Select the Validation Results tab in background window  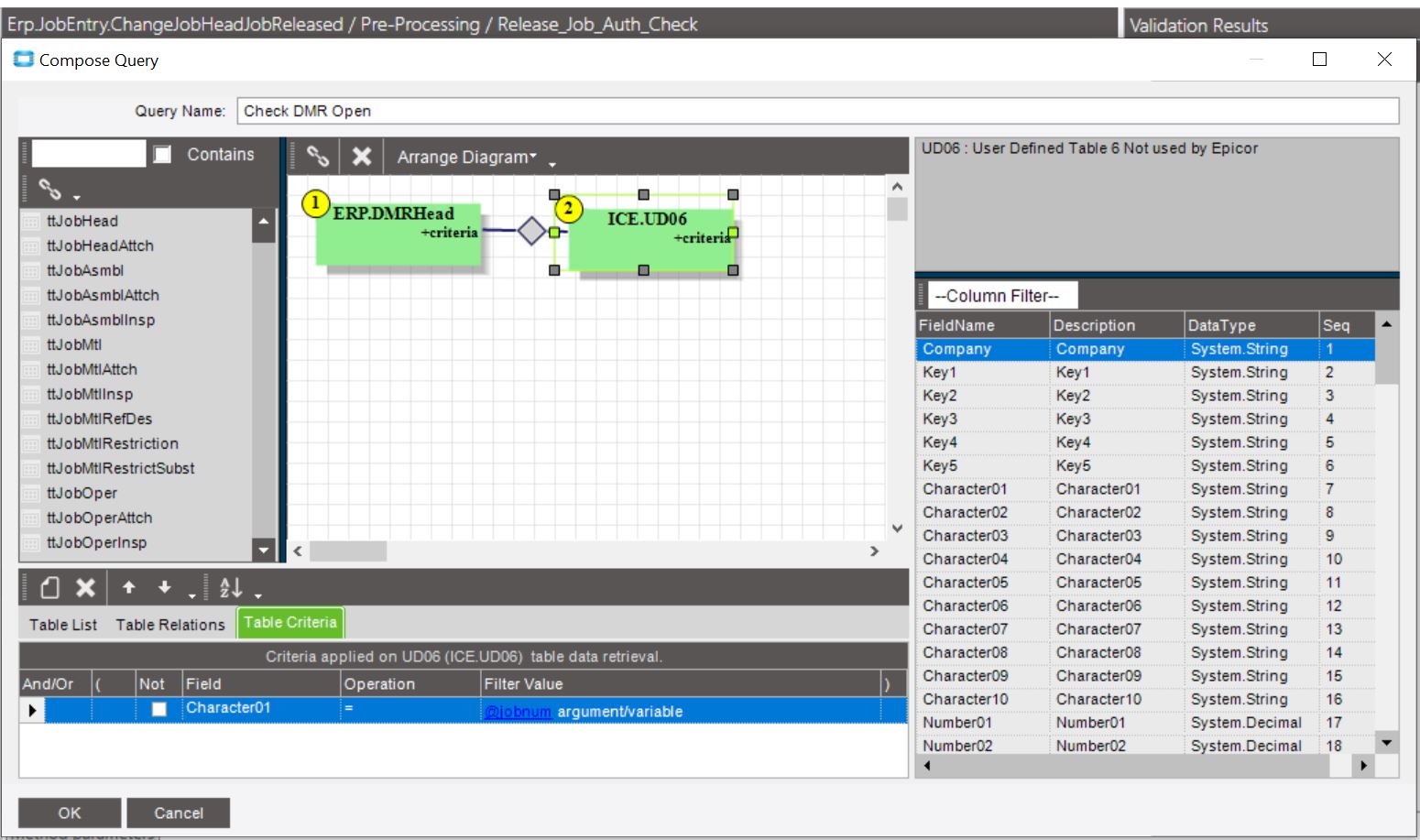(x=1198, y=26)
